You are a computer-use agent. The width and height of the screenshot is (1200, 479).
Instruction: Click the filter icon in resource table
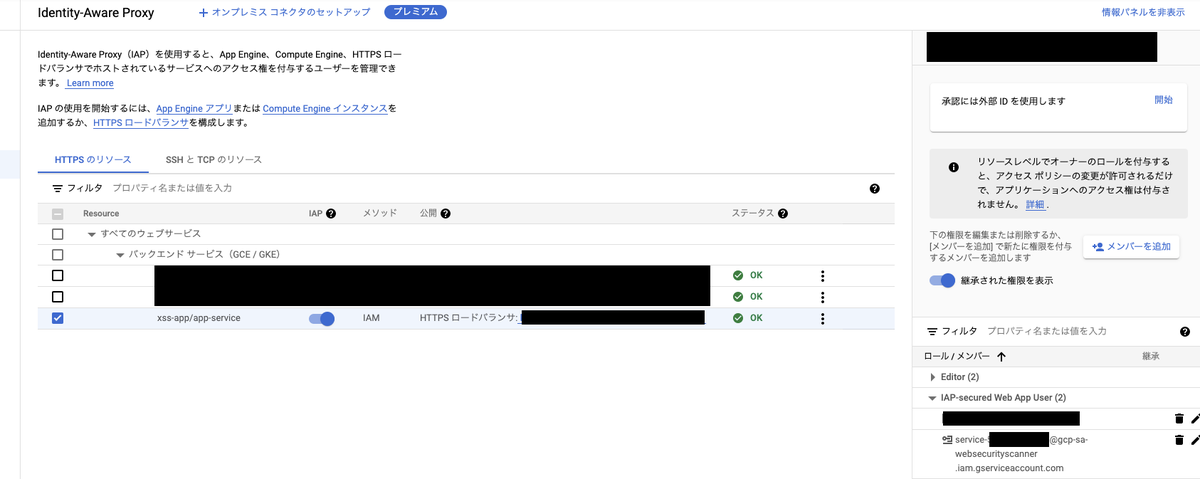[58, 188]
